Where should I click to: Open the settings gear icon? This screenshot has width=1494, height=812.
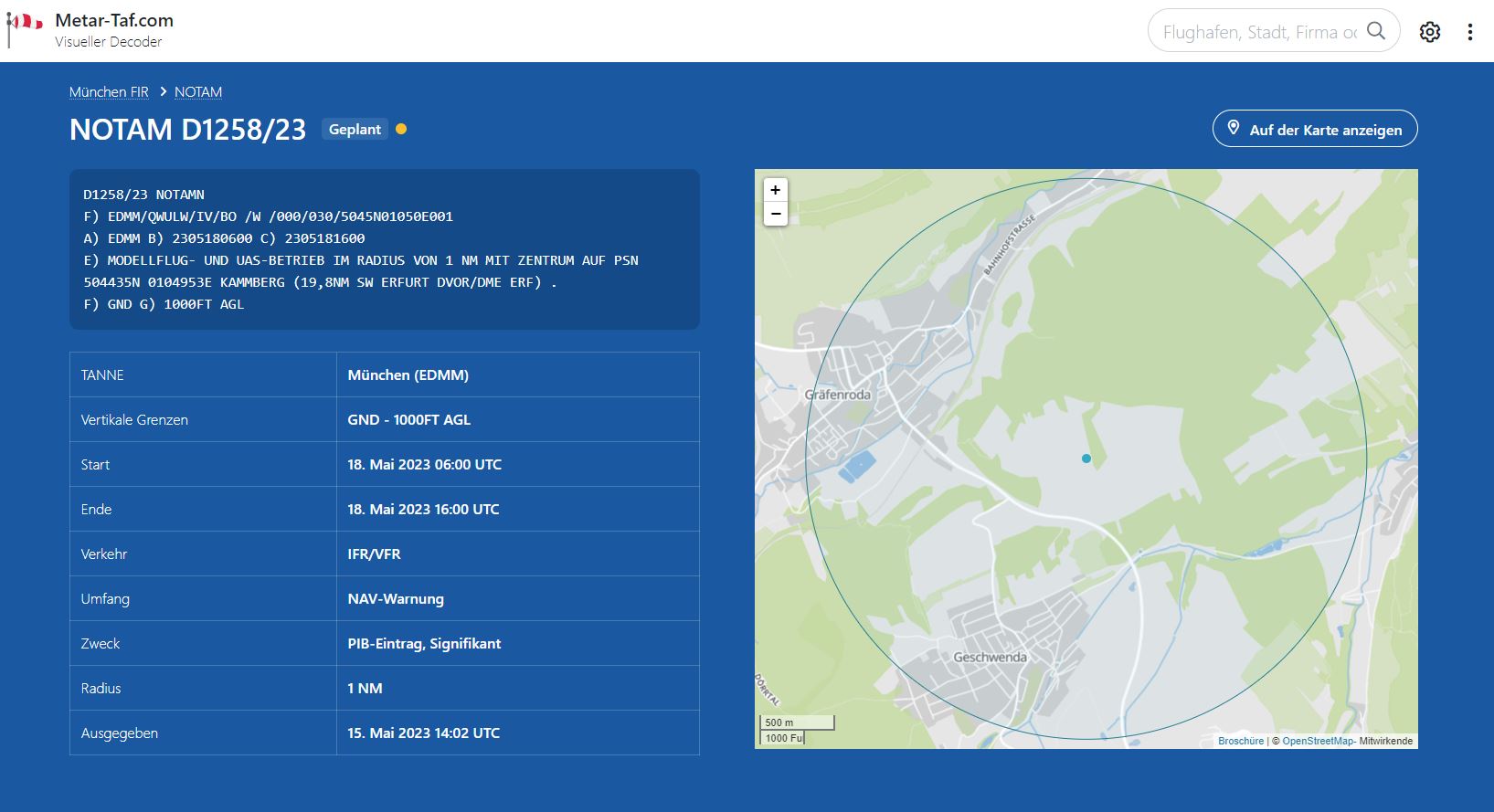1429,32
